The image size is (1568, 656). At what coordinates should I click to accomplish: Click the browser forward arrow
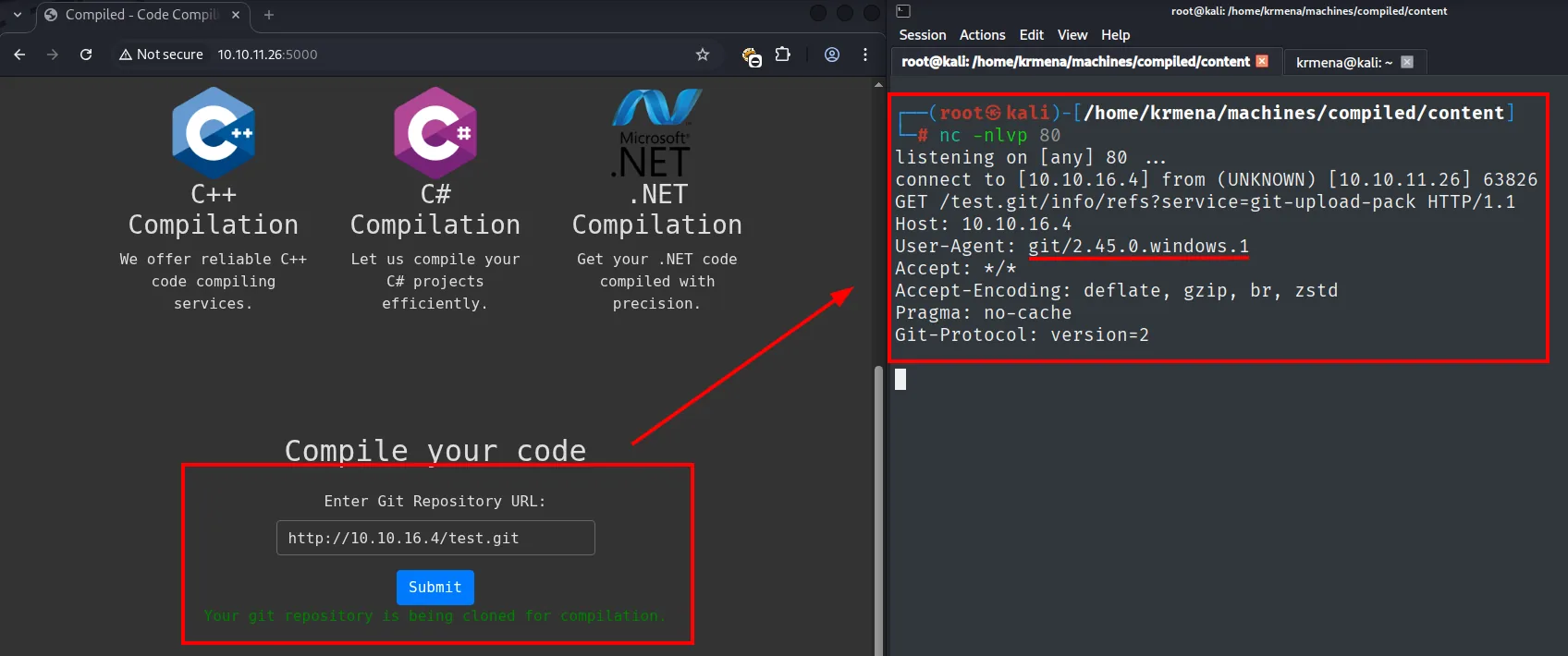53,55
